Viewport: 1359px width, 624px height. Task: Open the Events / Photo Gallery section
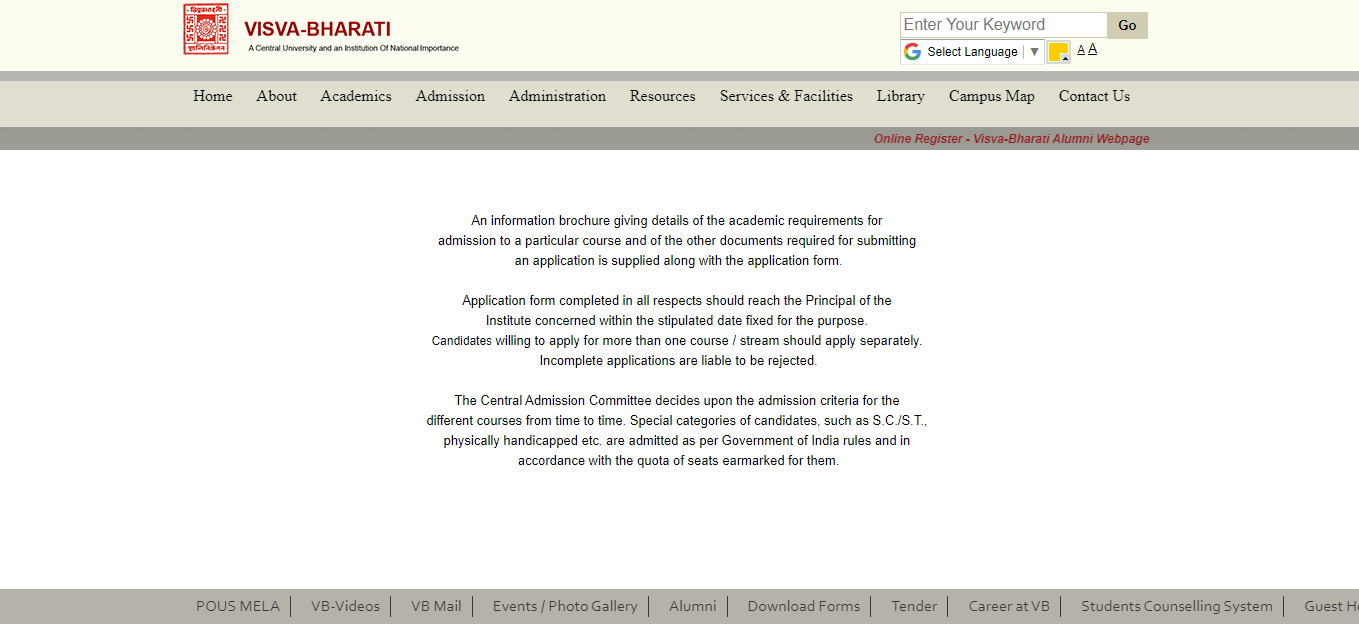tap(564, 606)
